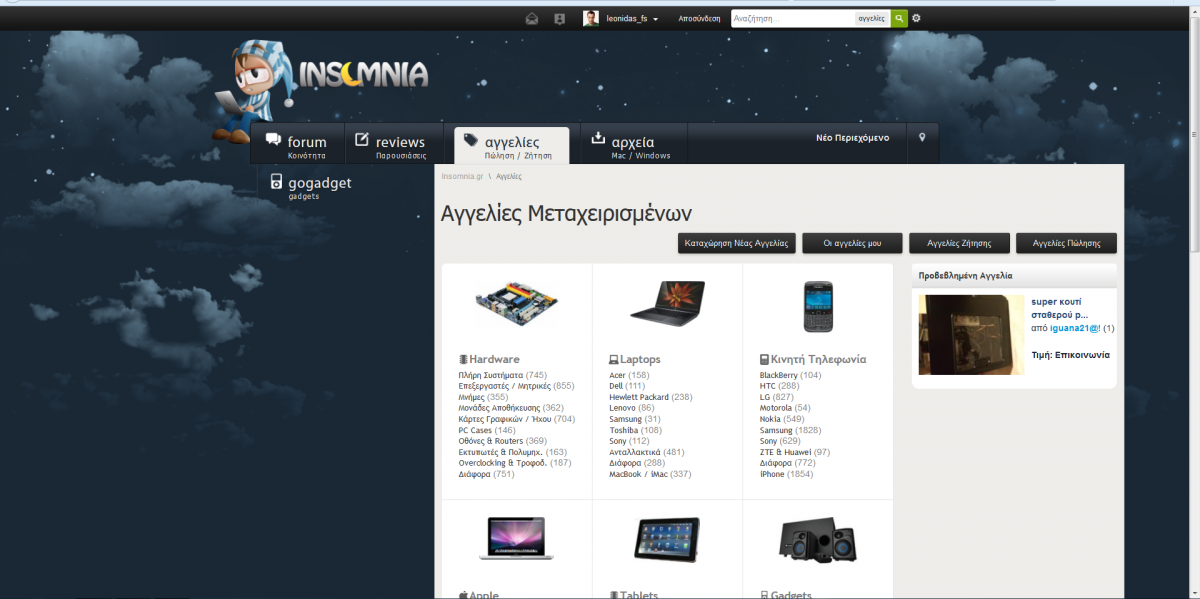Open Πλήρη Συστήματα listings
The height and width of the screenshot is (599, 1200).
(x=491, y=375)
